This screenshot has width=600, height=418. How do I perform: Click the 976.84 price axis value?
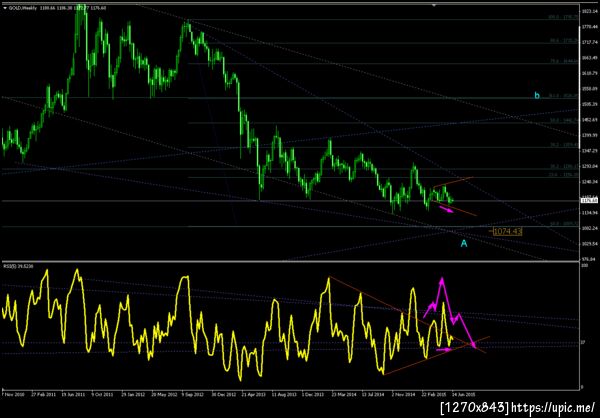[x=587, y=259]
